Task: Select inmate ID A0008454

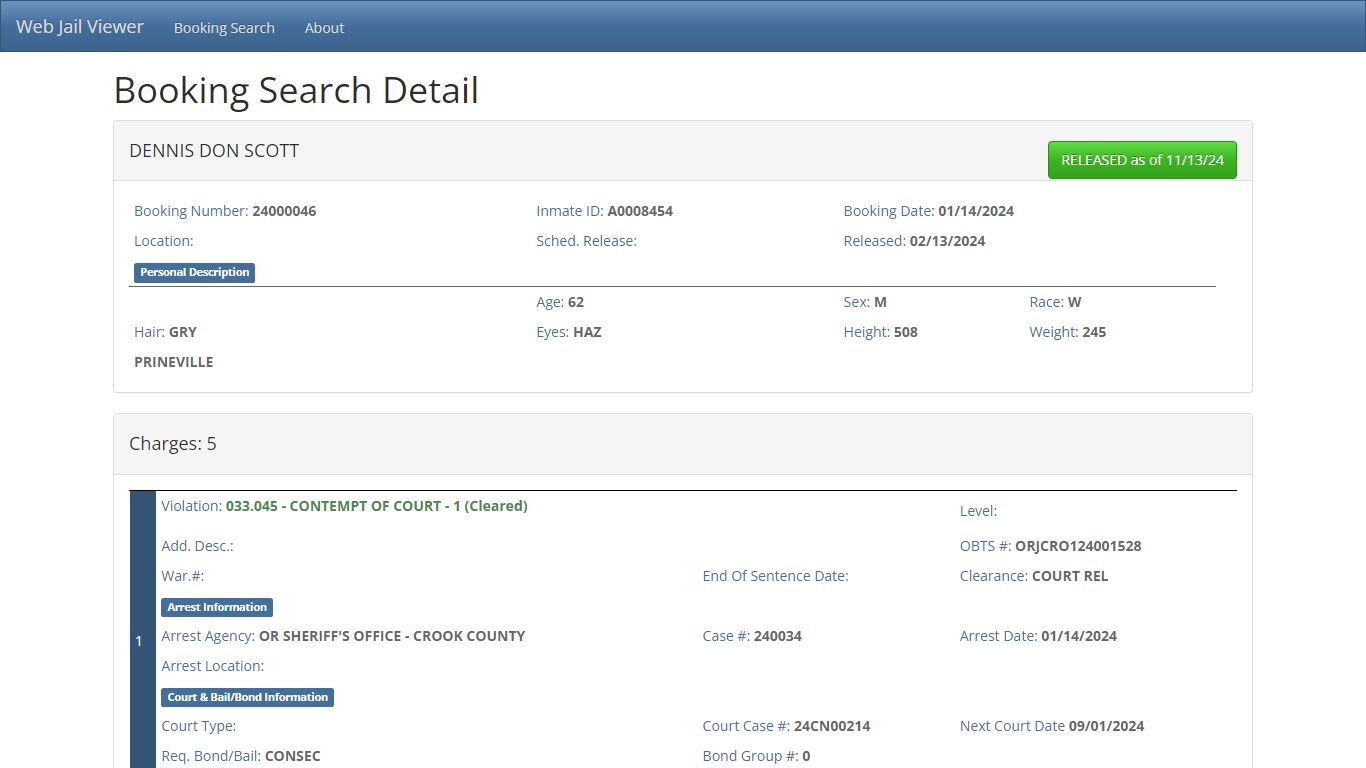Action: pyautogui.click(x=640, y=211)
